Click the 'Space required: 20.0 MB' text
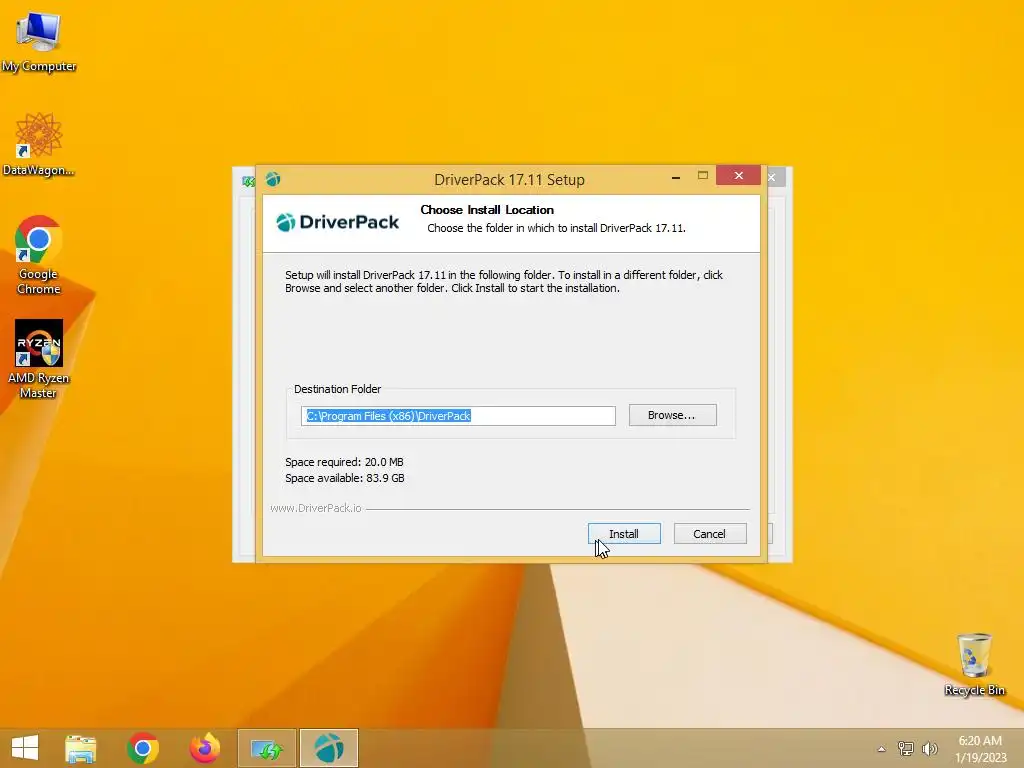This screenshot has height=768, width=1024. (344, 462)
